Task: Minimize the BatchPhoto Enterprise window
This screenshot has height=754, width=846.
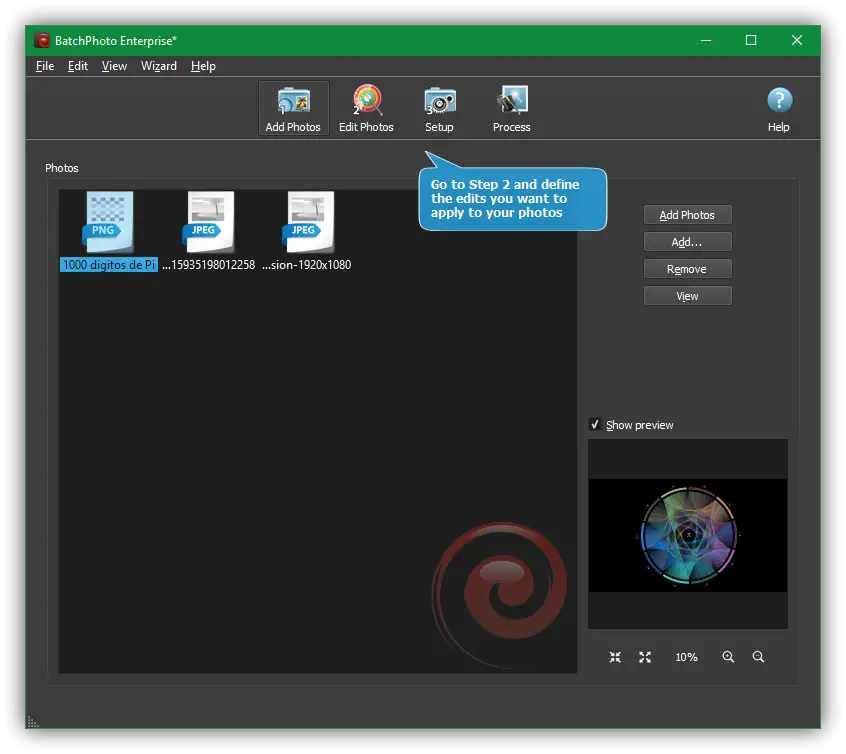Action: point(706,40)
